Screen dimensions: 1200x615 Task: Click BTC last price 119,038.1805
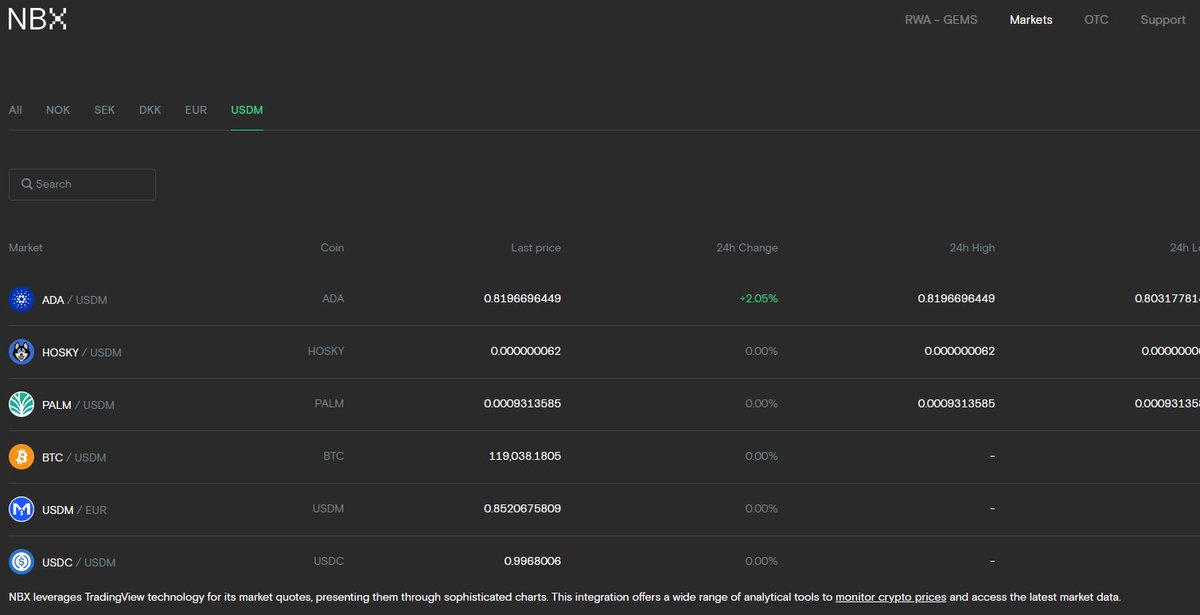(x=525, y=456)
